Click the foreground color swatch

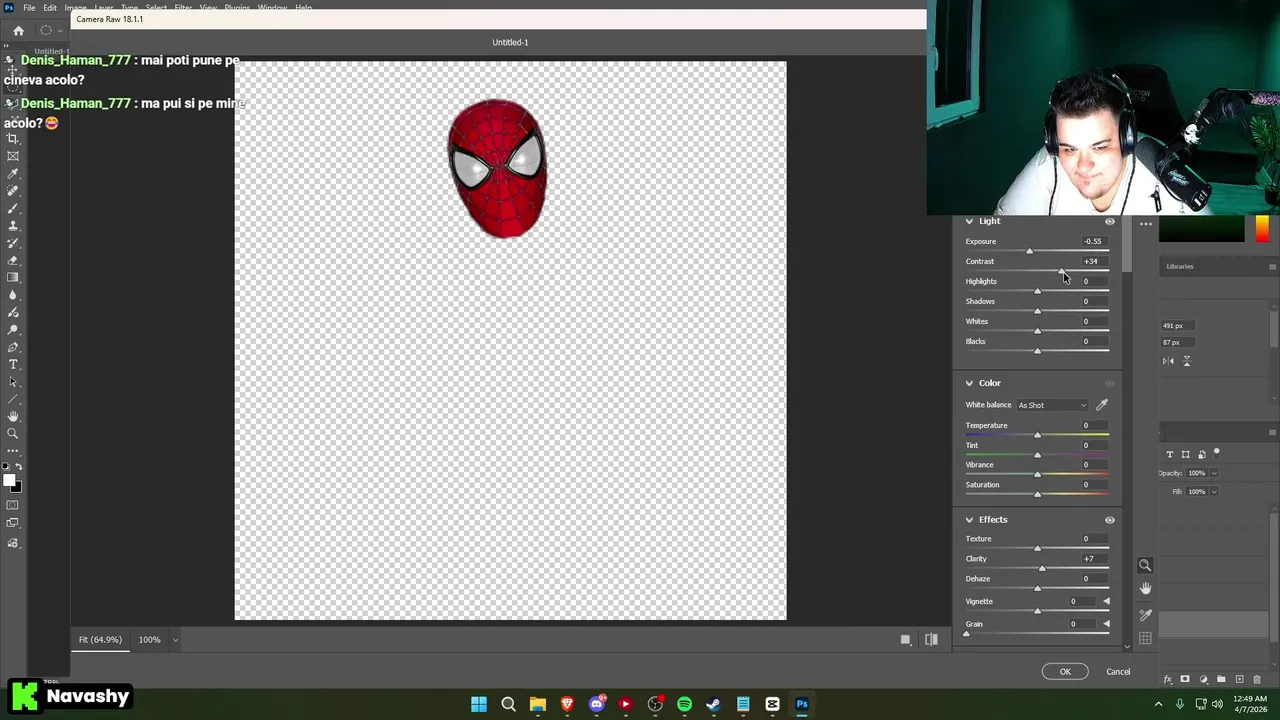[x=9, y=481]
